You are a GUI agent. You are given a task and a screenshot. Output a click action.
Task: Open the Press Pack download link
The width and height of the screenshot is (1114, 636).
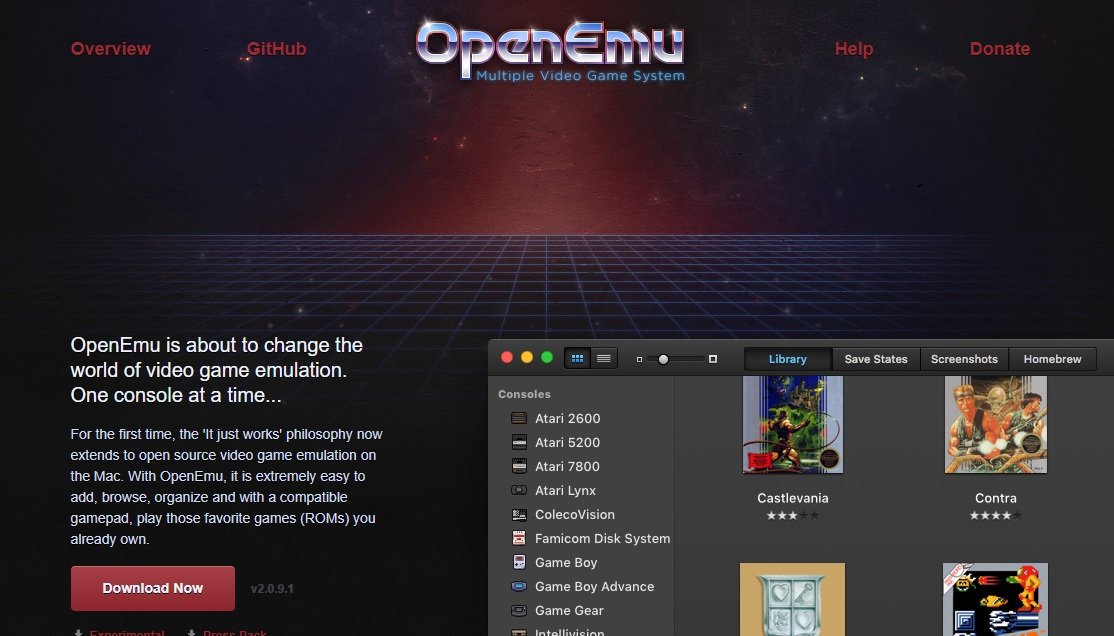click(234, 632)
